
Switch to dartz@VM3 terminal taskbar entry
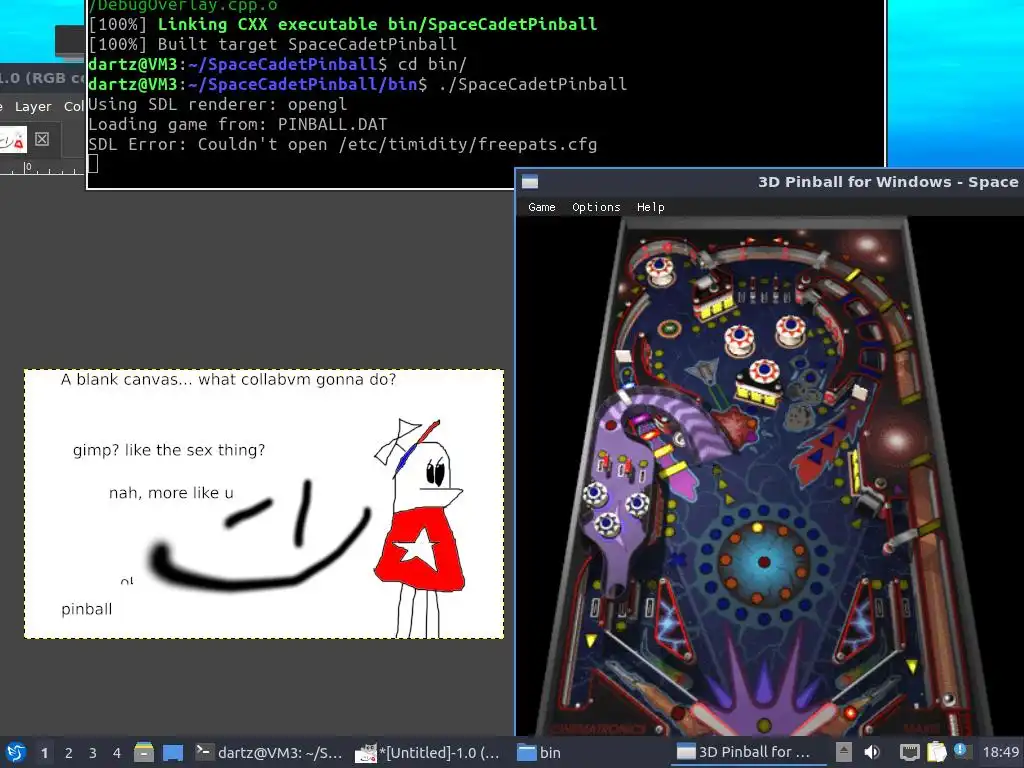pos(269,753)
